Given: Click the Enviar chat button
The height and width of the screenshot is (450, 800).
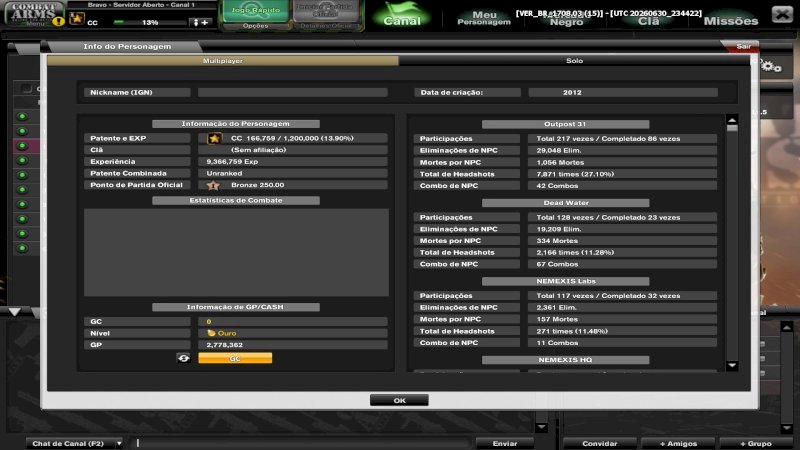Looking at the screenshot, I should coord(505,443).
